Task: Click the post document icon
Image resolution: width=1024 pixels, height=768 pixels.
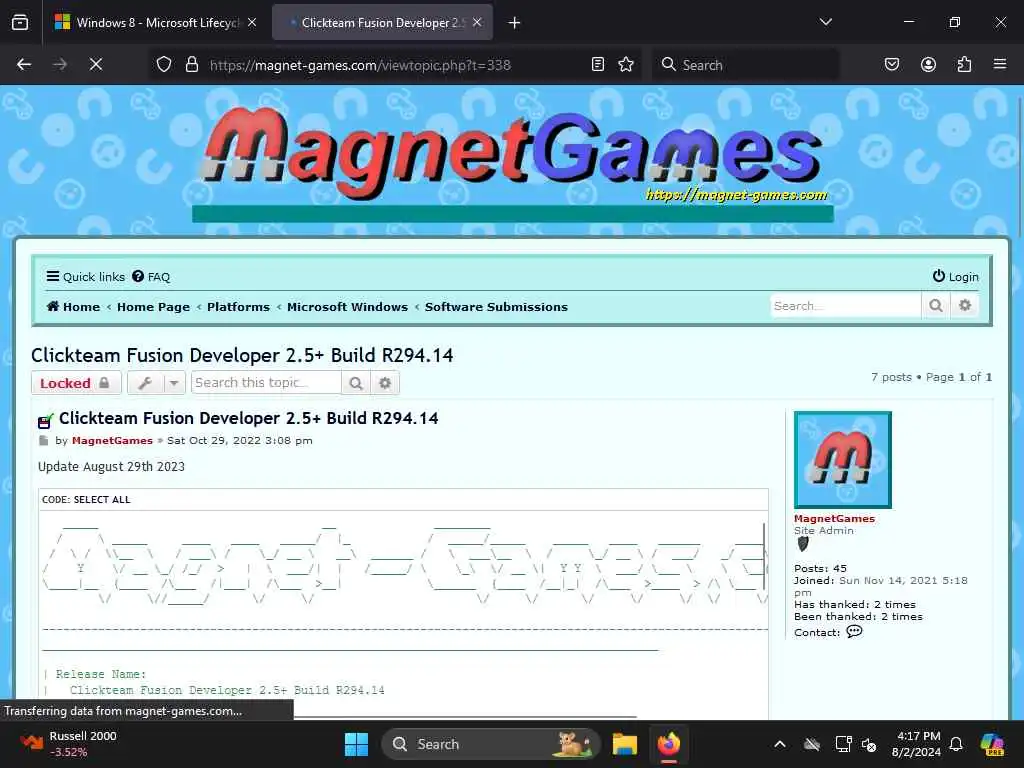Action: 44,441
